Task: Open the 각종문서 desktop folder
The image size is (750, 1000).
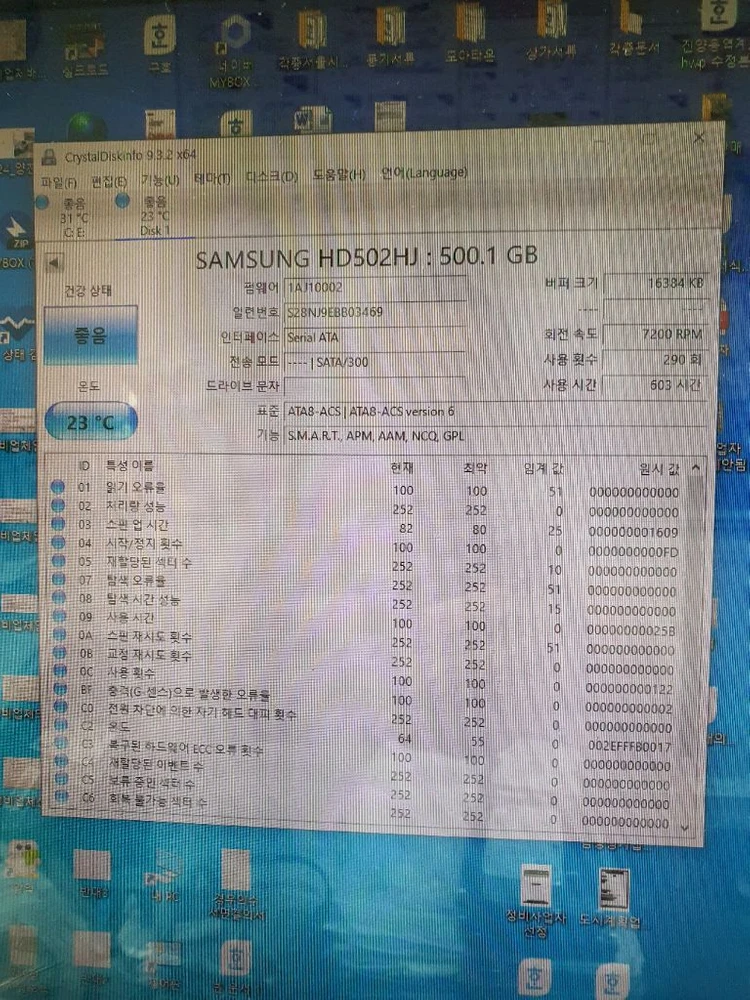Action: tap(632, 28)
